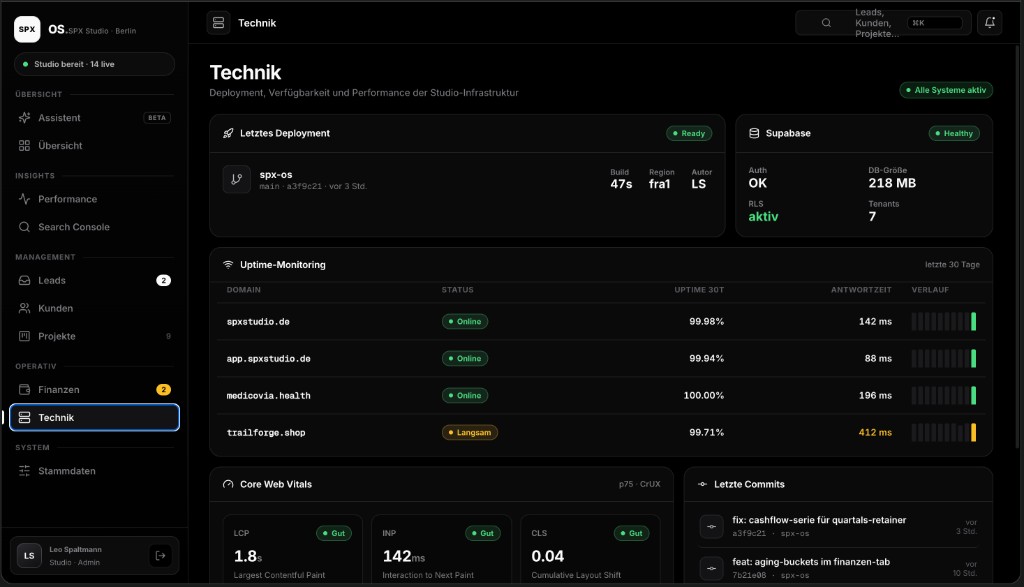Click the Search Console magnifier icon
1024x587 pixels.
point(24,227)
